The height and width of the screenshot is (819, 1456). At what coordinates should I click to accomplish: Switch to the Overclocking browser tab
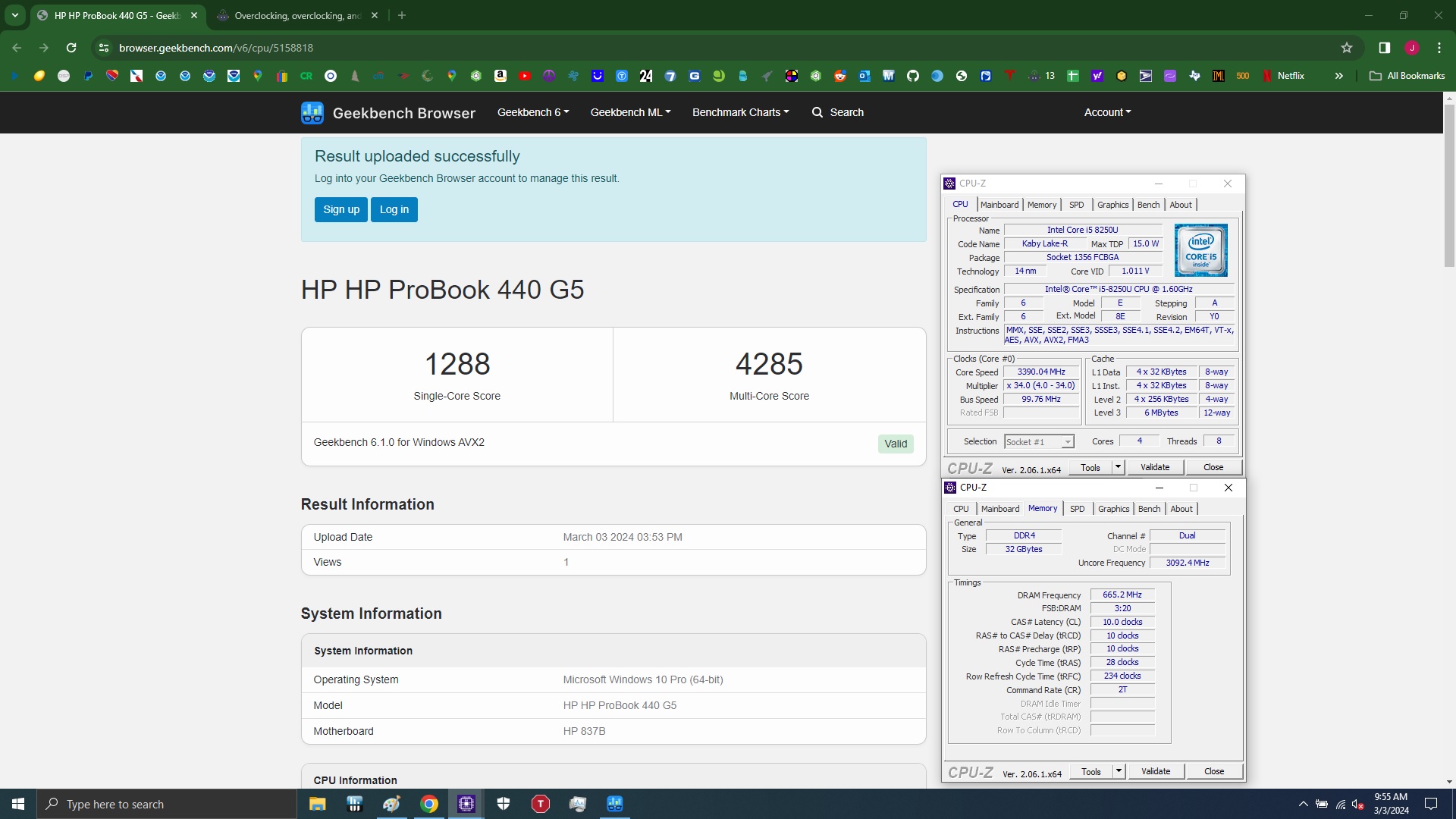point(297,15)
